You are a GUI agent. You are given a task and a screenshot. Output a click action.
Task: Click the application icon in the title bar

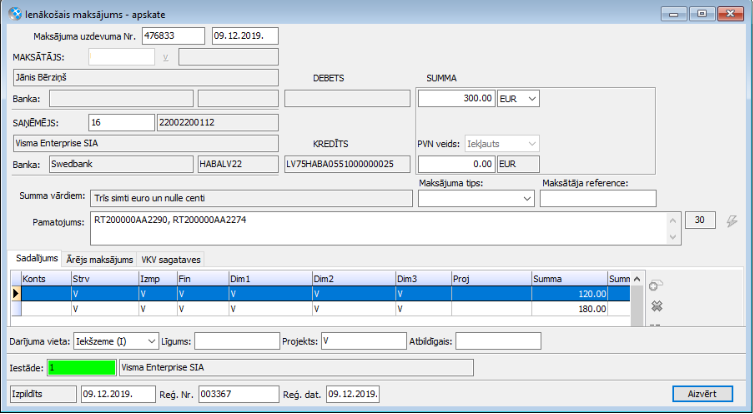[16, 14]
